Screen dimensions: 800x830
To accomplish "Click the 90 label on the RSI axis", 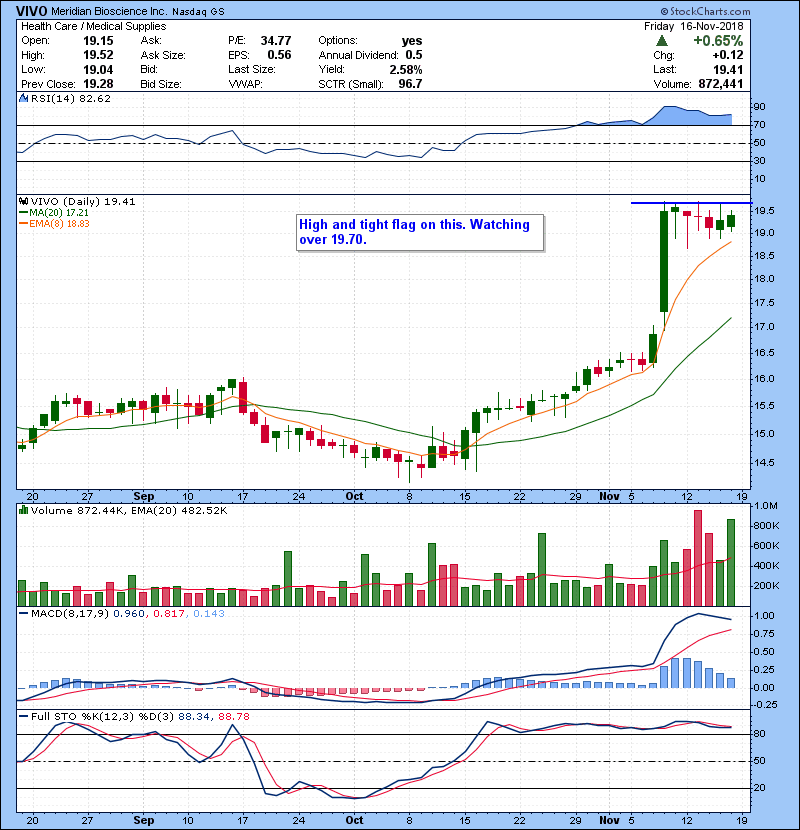I will click(x=760, y=107).
